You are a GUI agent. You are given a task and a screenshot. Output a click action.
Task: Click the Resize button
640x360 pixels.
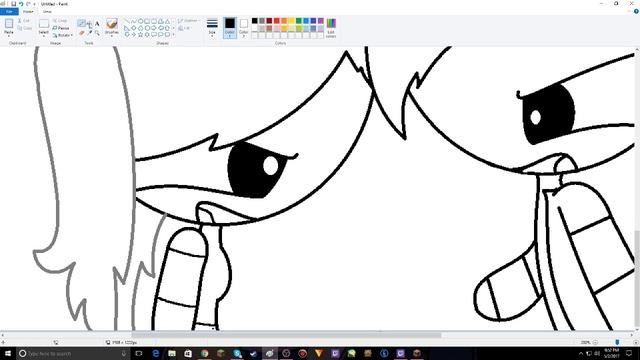(x=61, y=28)
